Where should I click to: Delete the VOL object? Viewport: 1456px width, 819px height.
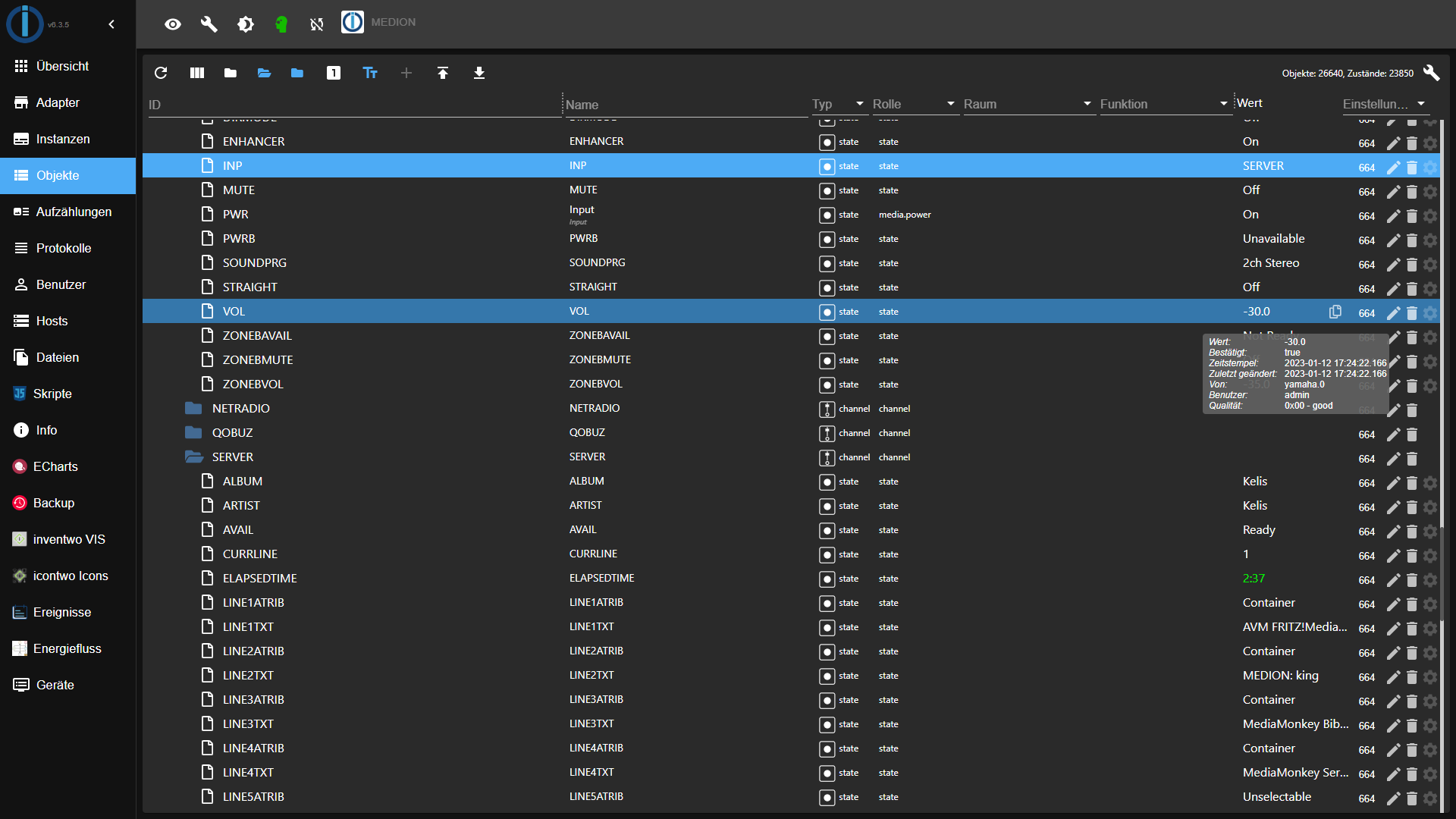pos(1412,313)
